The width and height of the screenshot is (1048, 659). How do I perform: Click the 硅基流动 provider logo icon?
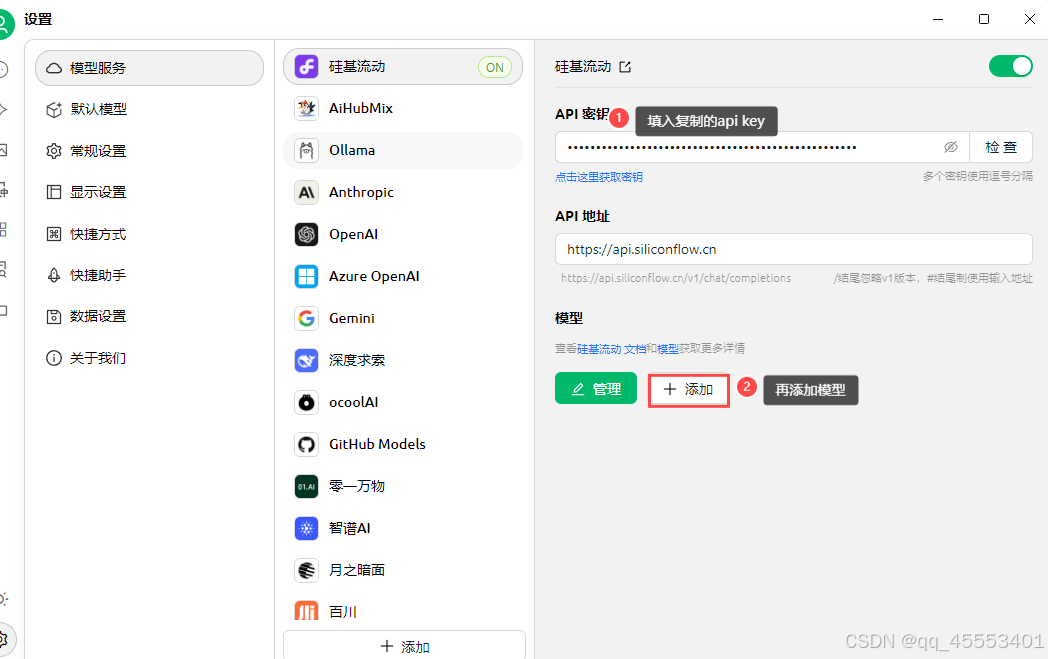pos(306,67)
